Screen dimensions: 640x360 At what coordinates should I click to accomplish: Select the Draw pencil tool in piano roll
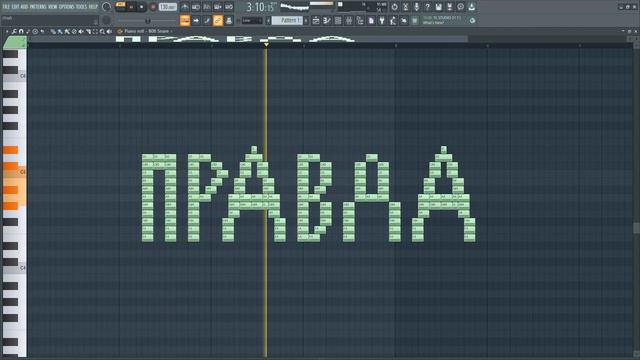[x=53, y=31]
